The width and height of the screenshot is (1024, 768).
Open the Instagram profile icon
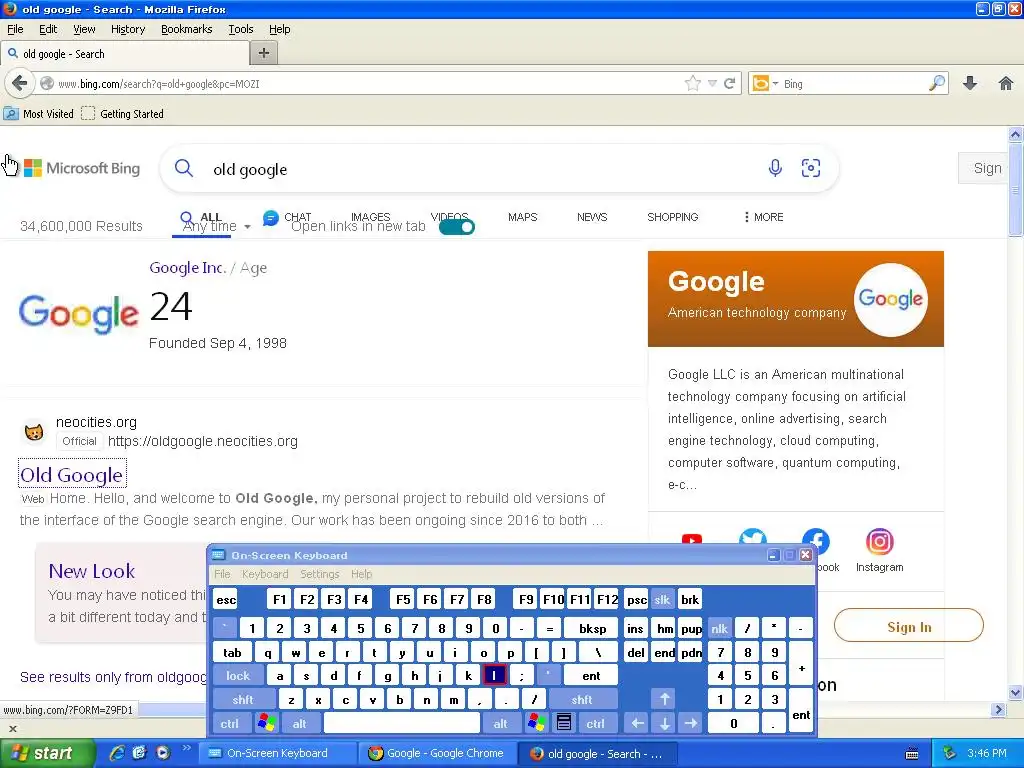879,541
